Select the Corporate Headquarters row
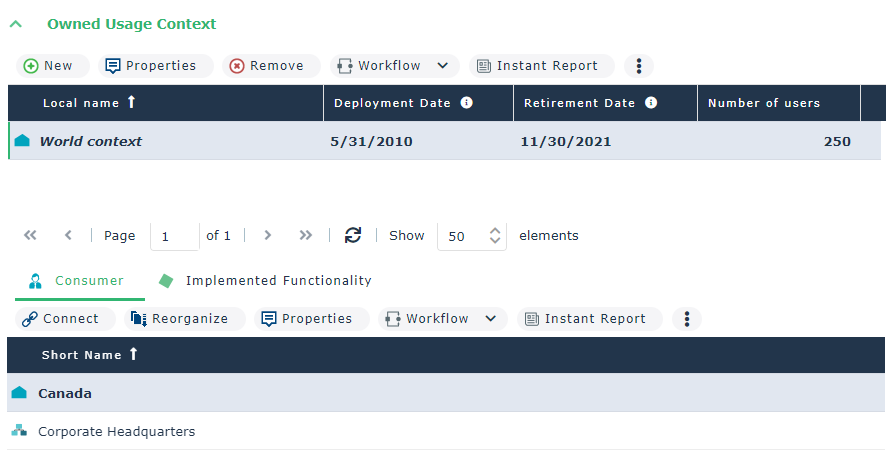 click(x=116, y=432)
